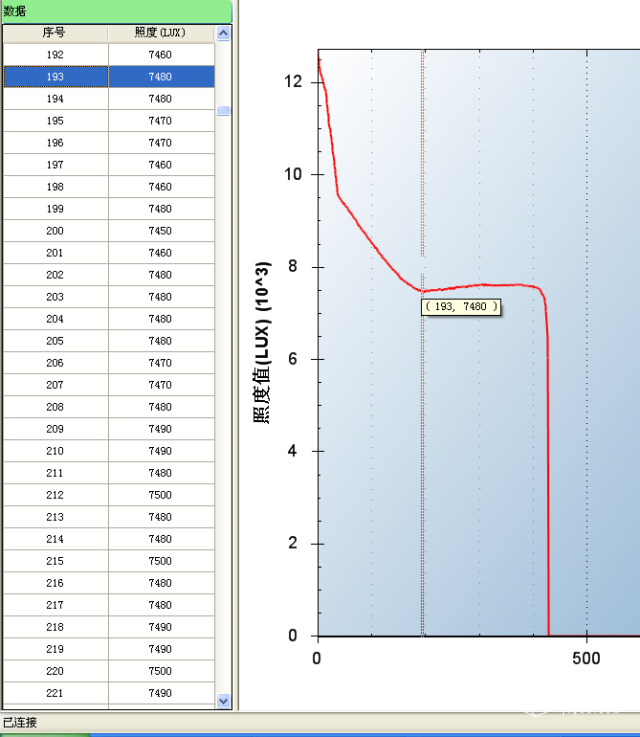The image size is (640, 737).
Task: Click the 12 tick label on Y-axis
Action: point(292,82)
